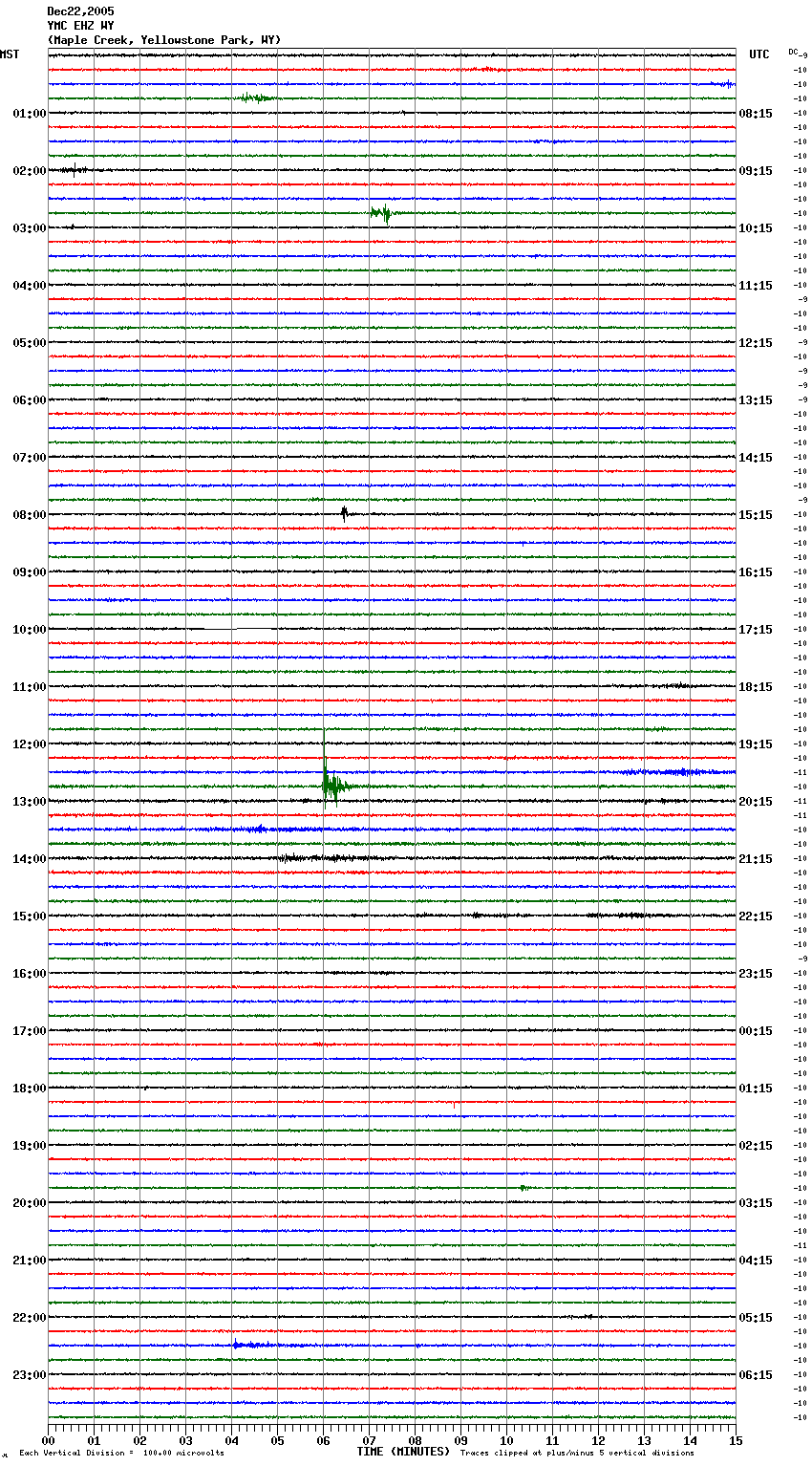Select the 14:00 MST time label
This screenshot has height=1466, width=812.
tap(30, 859)
